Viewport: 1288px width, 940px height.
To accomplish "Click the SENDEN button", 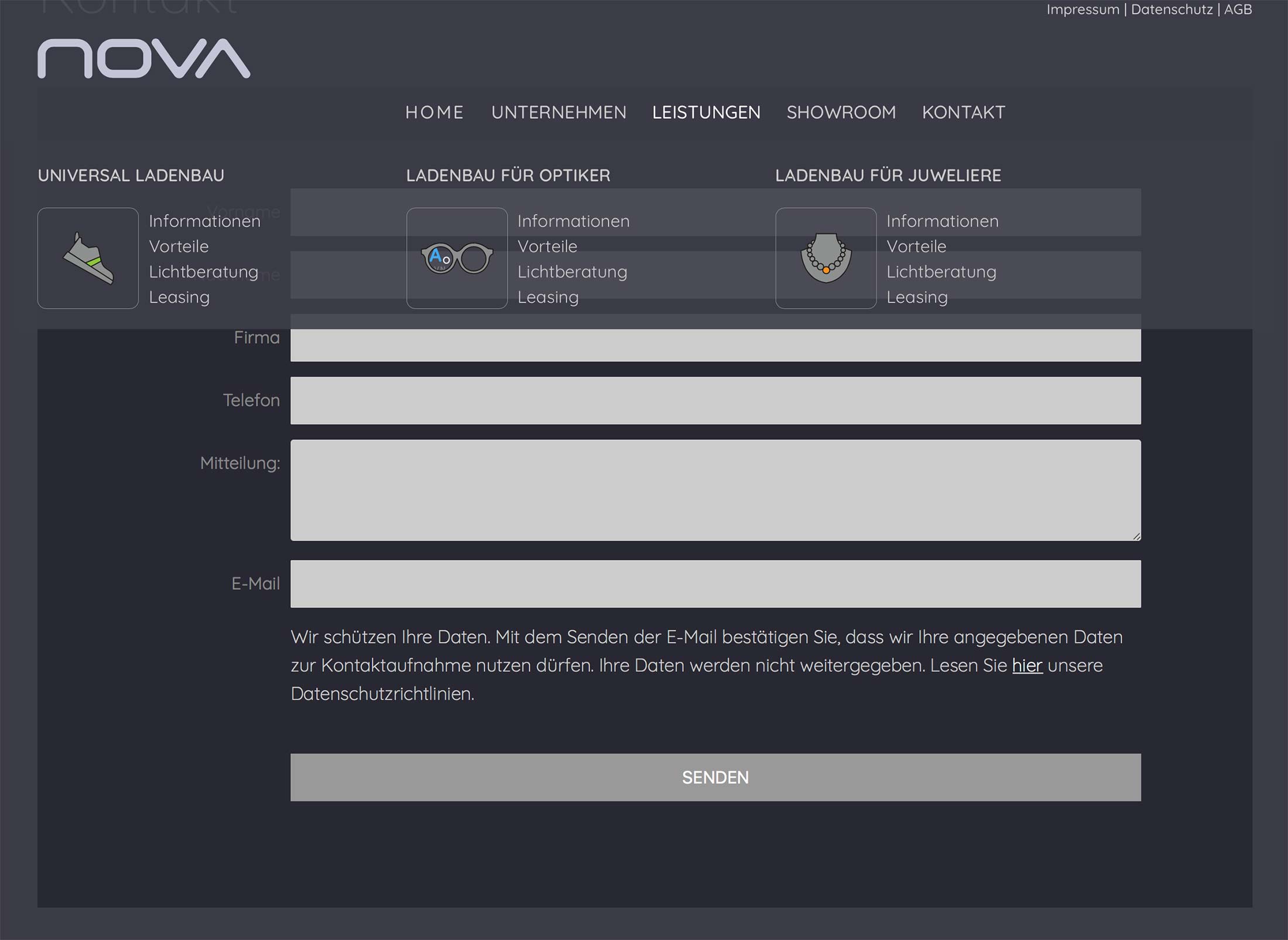I will click(715, 778).
